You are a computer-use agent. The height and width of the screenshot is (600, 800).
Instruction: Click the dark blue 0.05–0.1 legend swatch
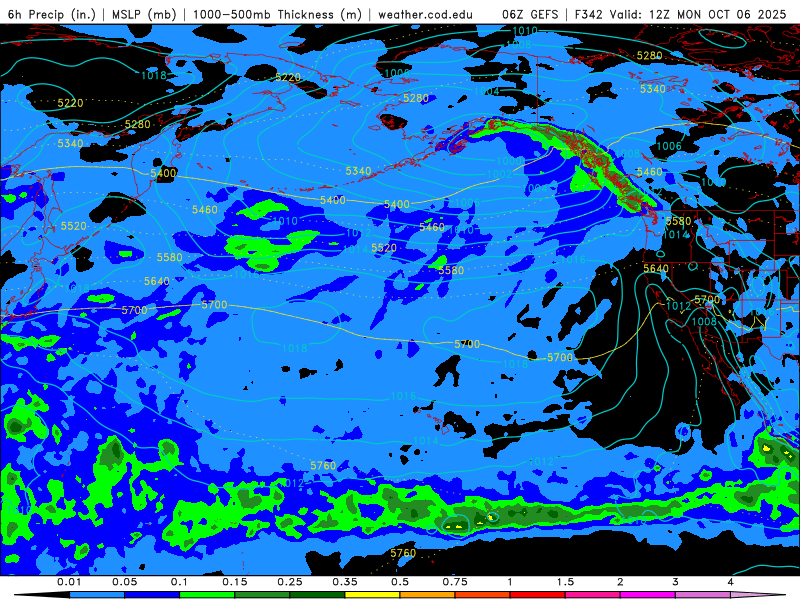pos(152,595)
